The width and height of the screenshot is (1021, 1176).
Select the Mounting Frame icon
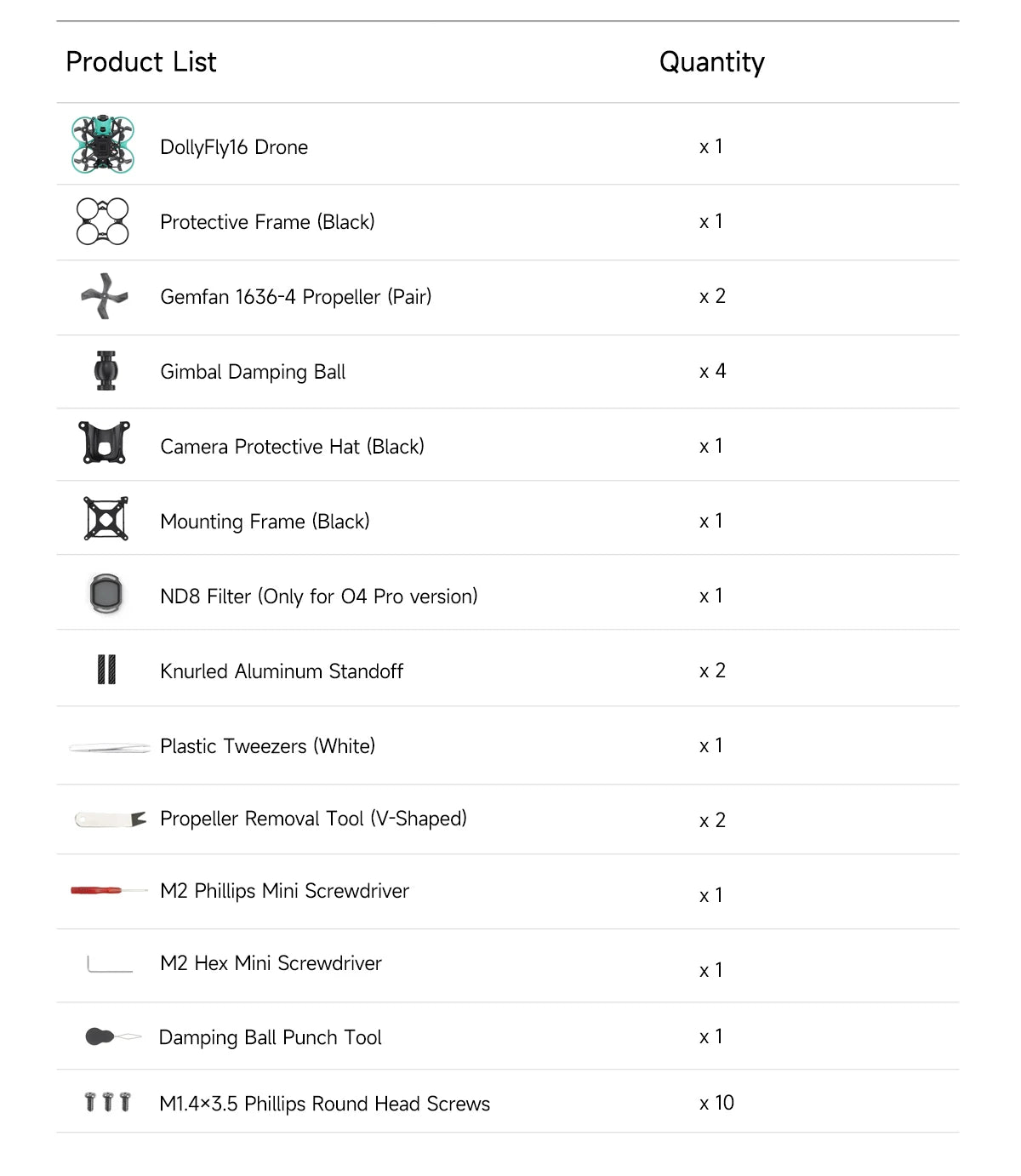tap(106, 518)
